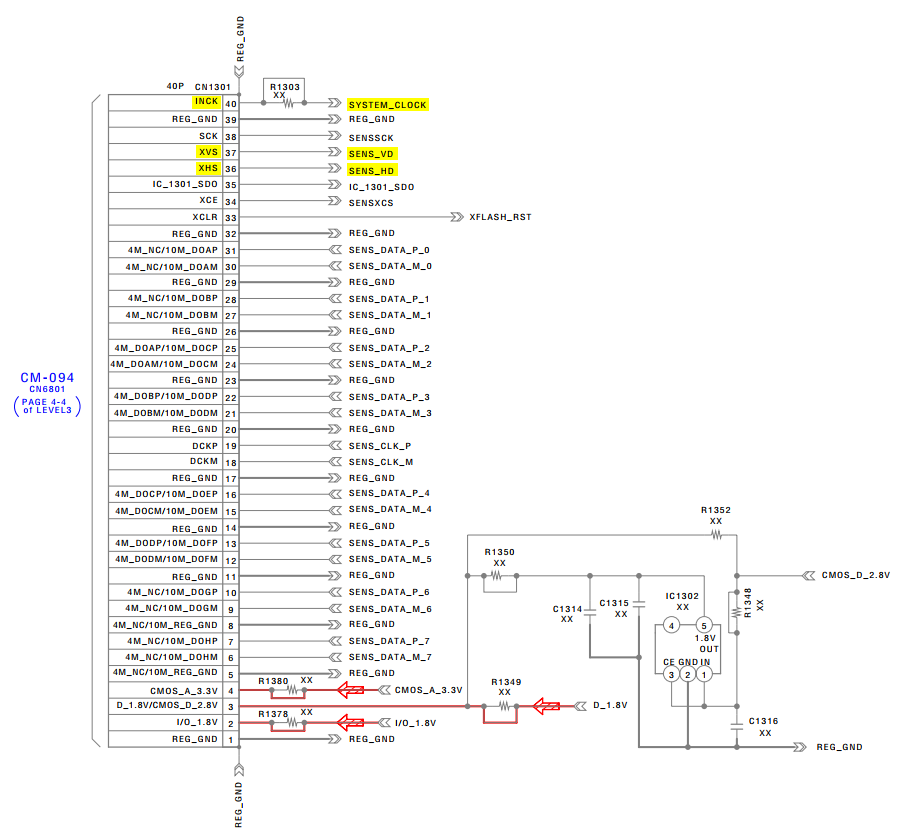Click the DCKP pin name

[205, 447]
